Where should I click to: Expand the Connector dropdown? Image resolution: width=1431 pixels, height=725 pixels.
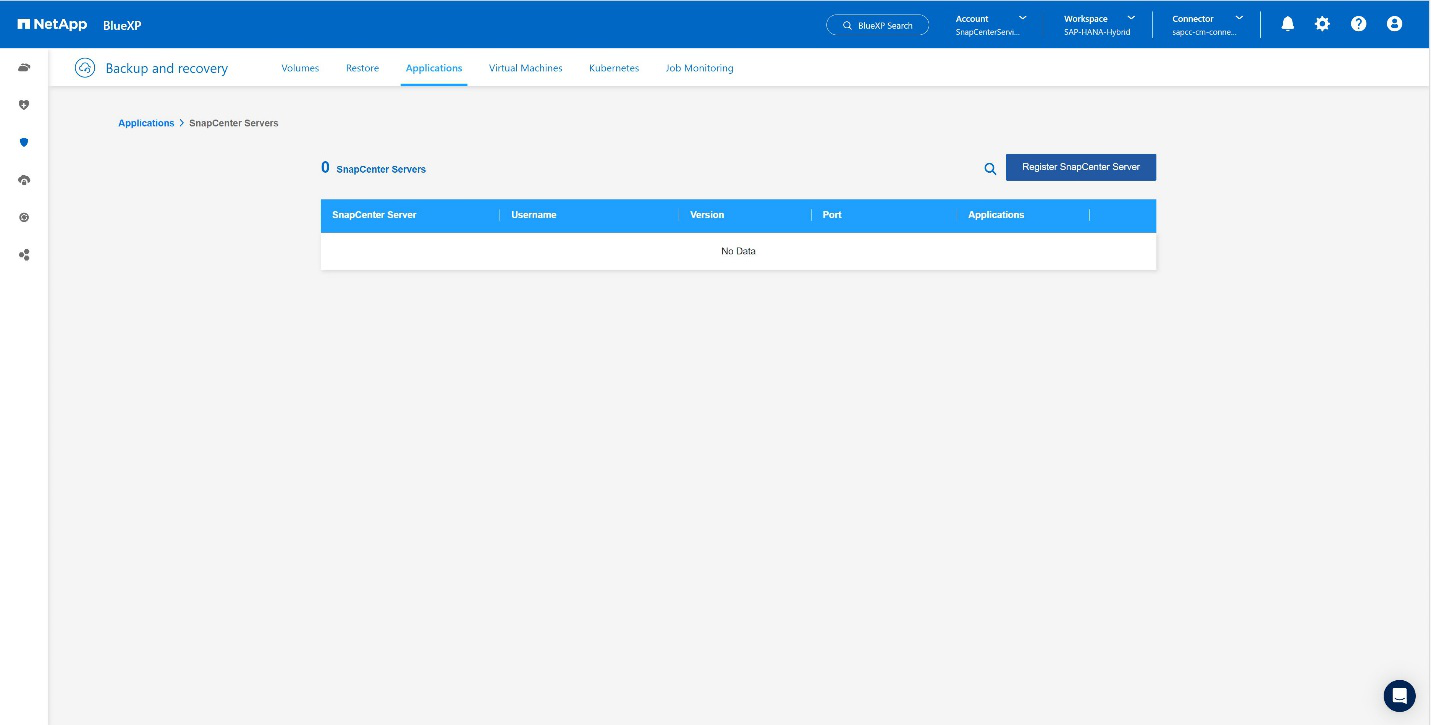click(1207, 25)
